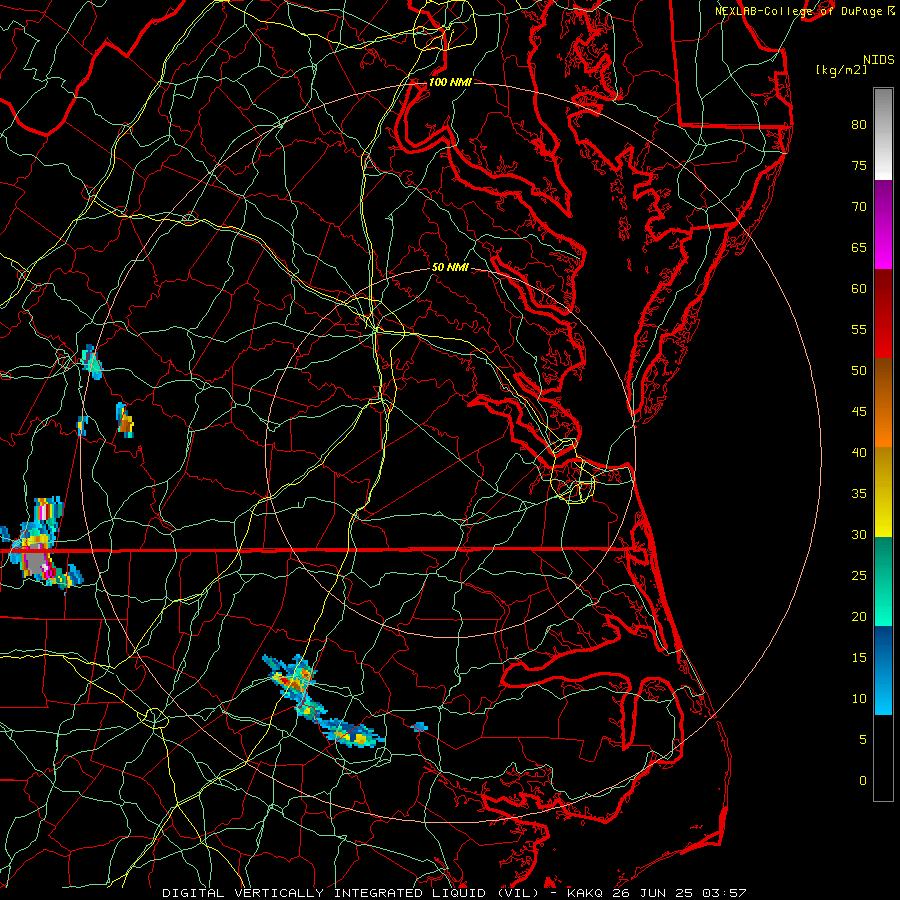Image resolution: width=900 pixels, height=900 pixels.
Task: Select the gray-white segment of the color bar
Action: [x=883, y=134]
